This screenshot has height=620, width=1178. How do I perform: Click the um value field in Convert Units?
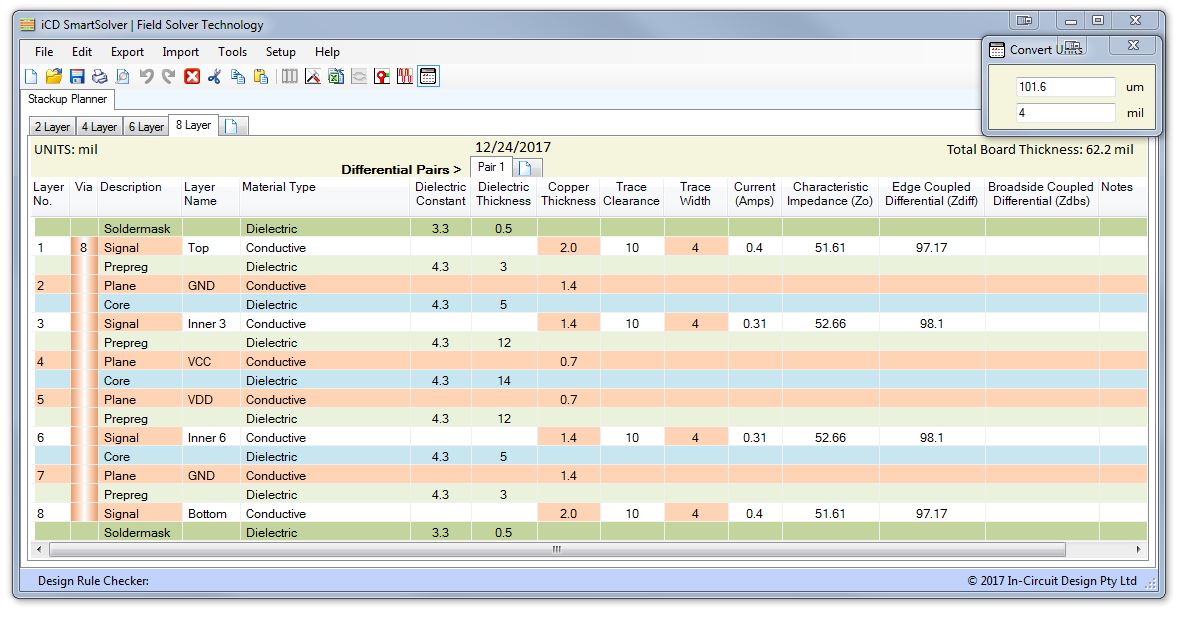point(1065,87)
